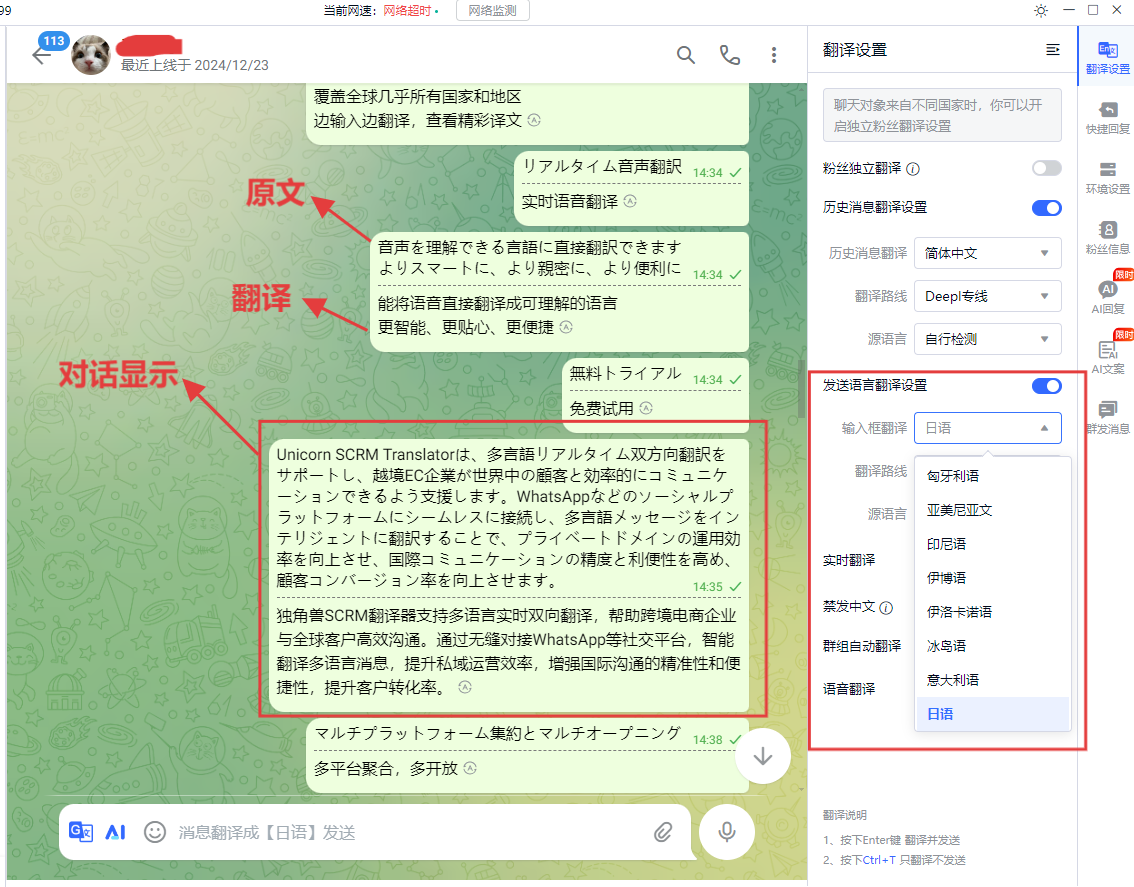Click 最近上线于 2024/12/23 status text
The image size is (1134, 887).
(195, 65)
